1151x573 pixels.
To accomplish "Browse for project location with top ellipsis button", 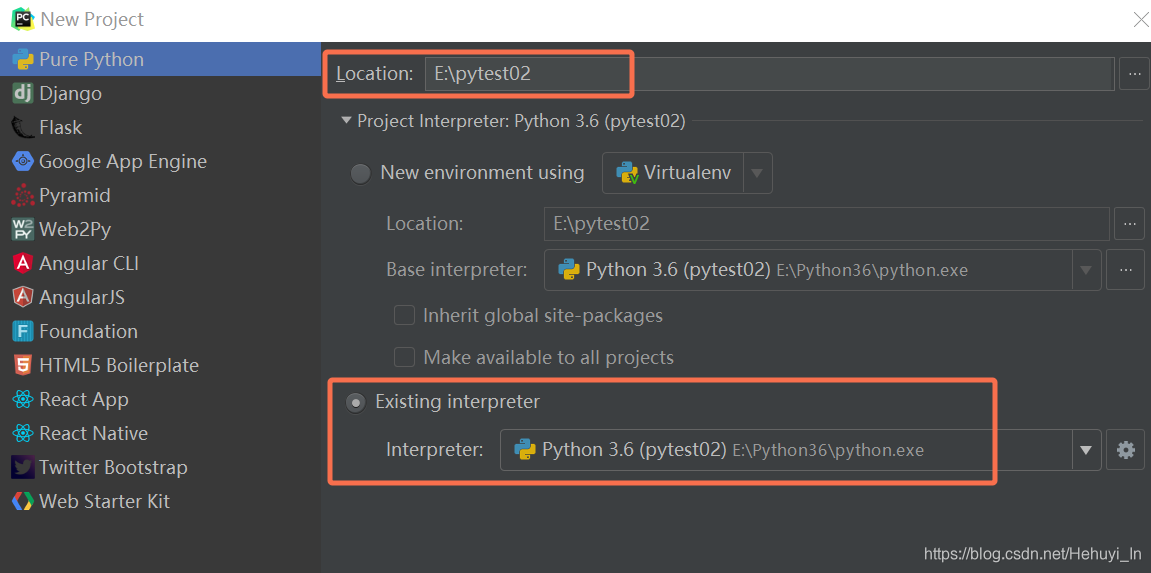I will pos(1134,73).
